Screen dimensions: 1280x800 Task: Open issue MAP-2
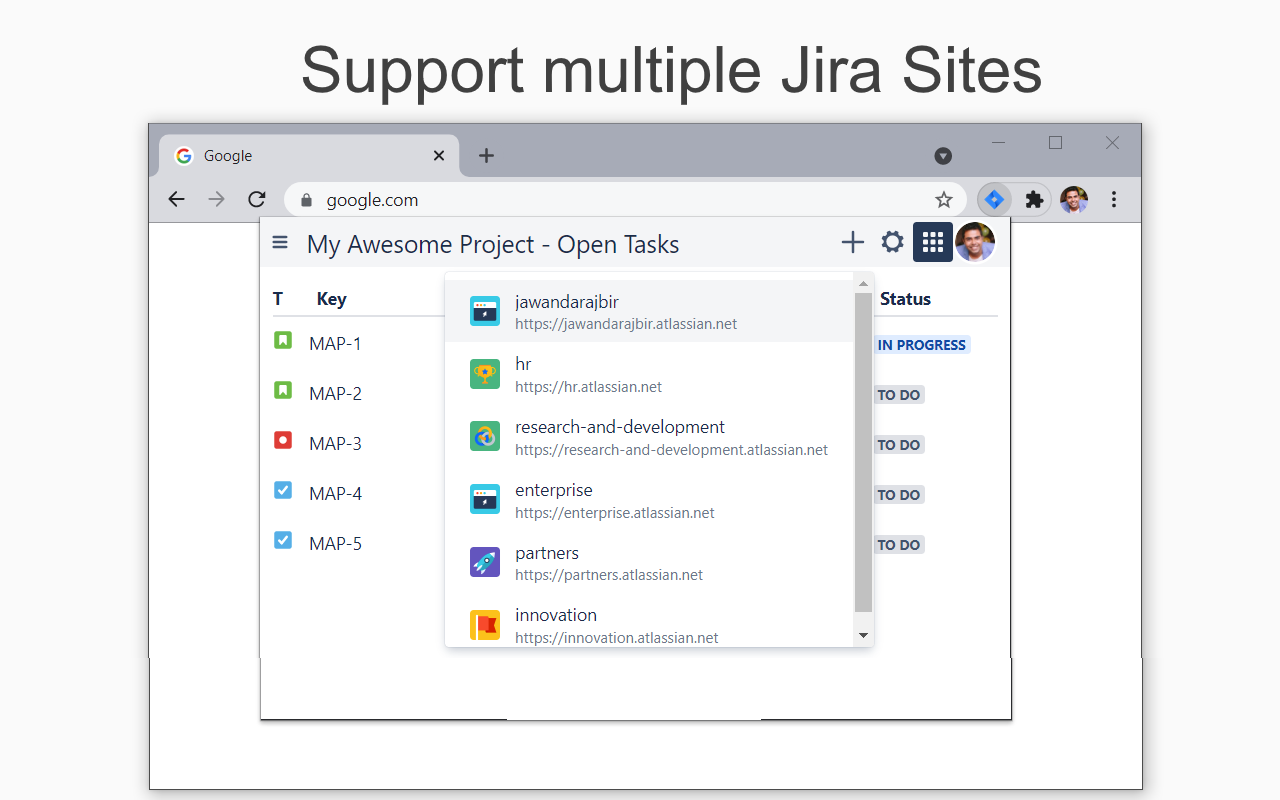[x=335, y=393]
